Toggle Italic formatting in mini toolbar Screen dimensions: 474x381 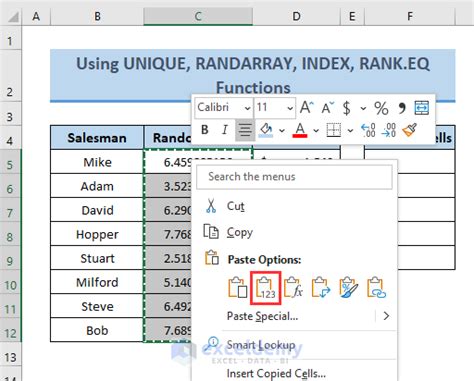[x=225, y=129]
